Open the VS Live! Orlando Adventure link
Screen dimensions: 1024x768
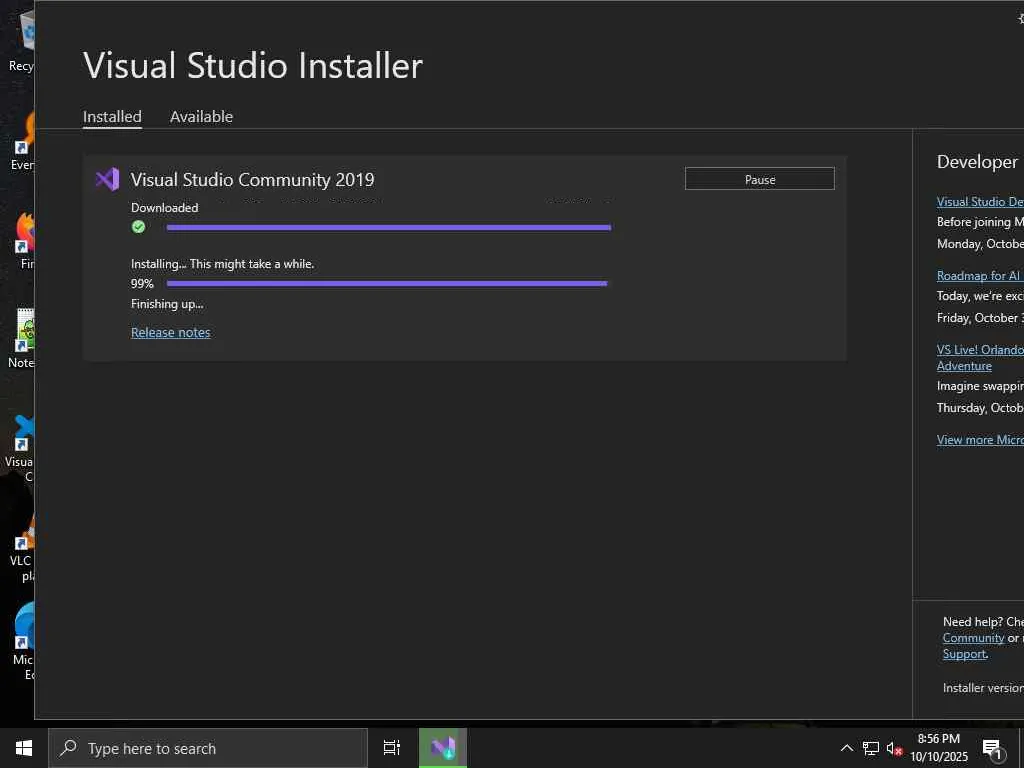[980, 358]
